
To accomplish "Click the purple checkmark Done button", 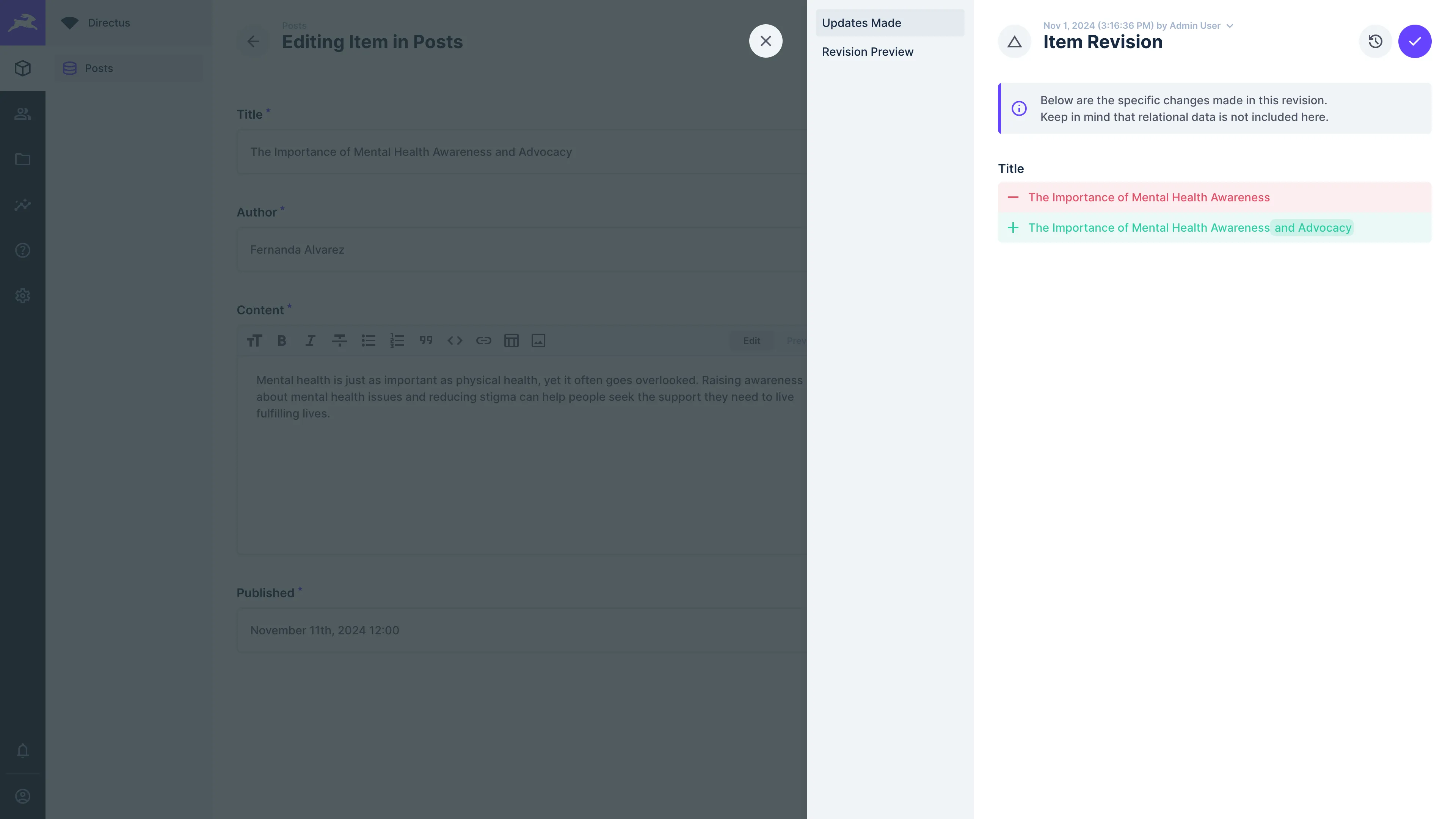I will tap(1414, 41).
